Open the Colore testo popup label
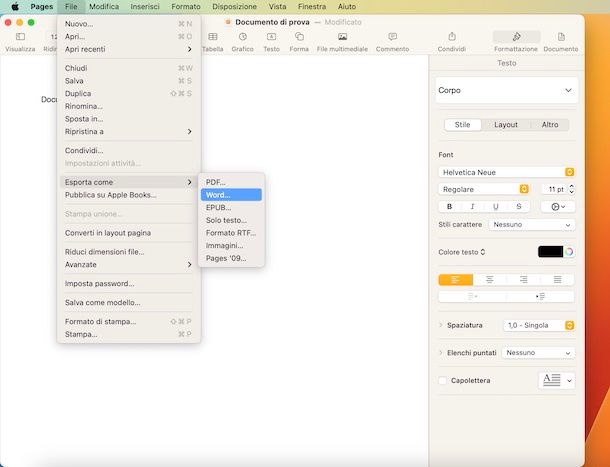This screenshot has width=610, height=467. pos(461,252)
